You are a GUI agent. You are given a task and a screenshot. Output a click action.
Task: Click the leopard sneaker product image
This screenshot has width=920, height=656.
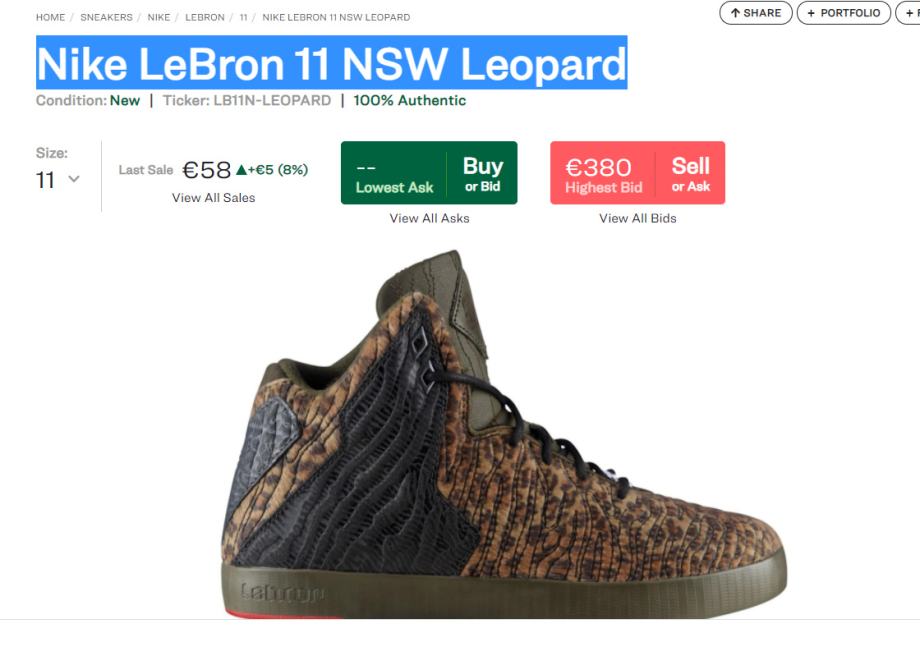pos(503,434)
